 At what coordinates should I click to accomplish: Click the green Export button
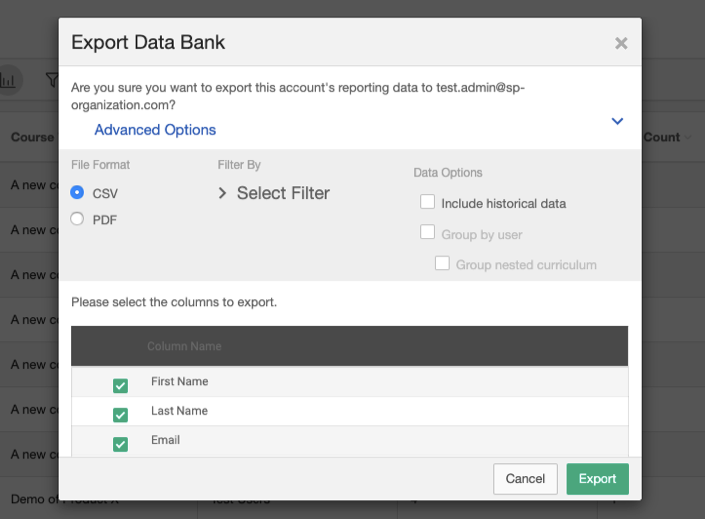tap(598, 479)
